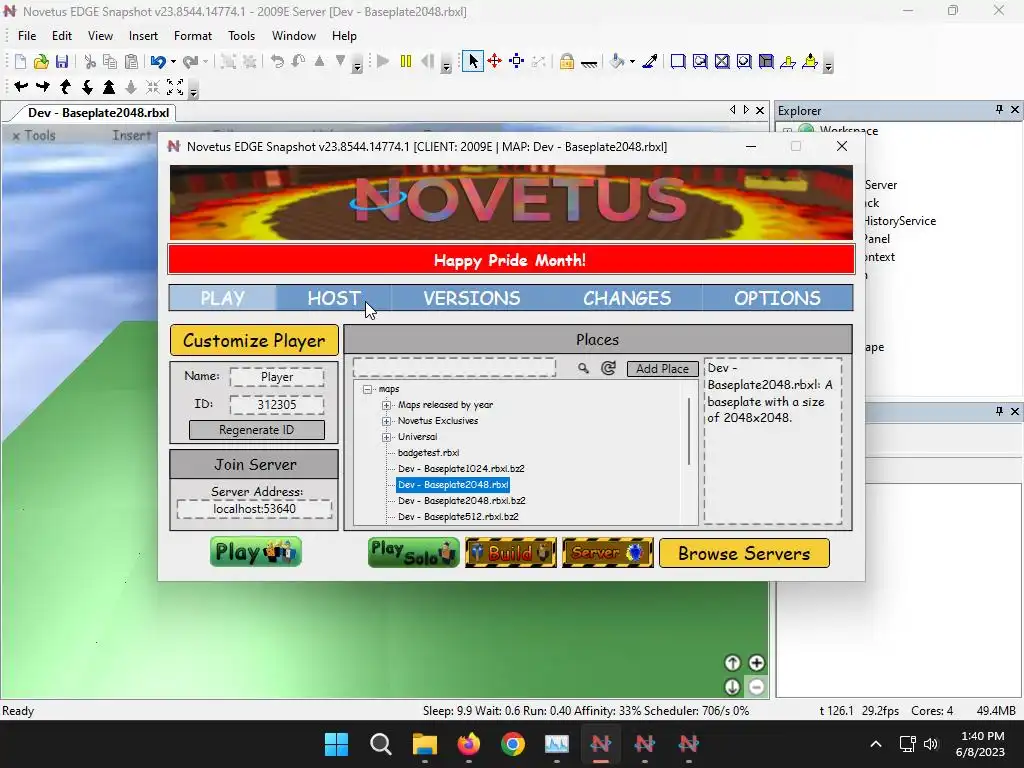Switch to the VERSIONS tab
Screen dimensions: 1024x768
tap(472, 298)
